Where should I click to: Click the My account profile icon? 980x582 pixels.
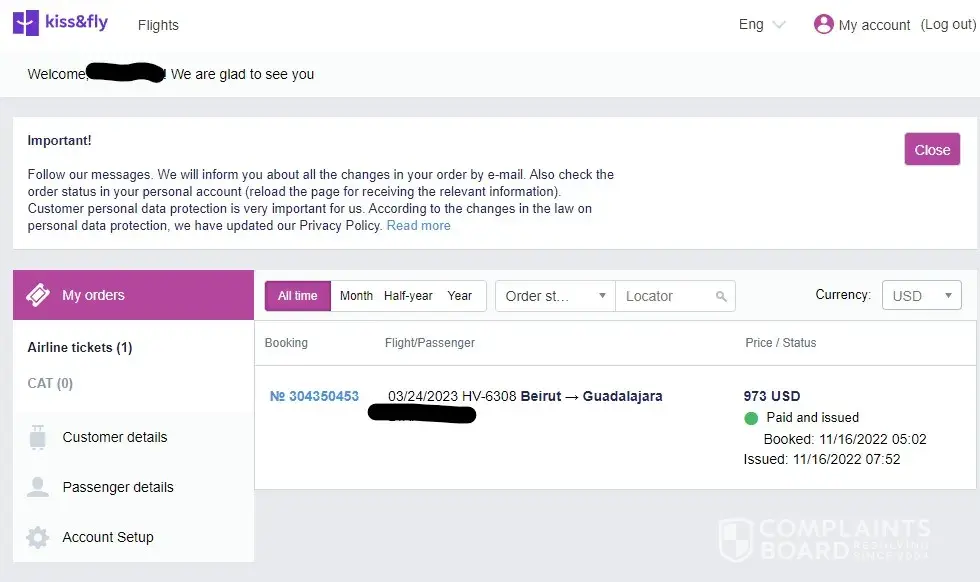pyautogui.click(x=824, y=24)
